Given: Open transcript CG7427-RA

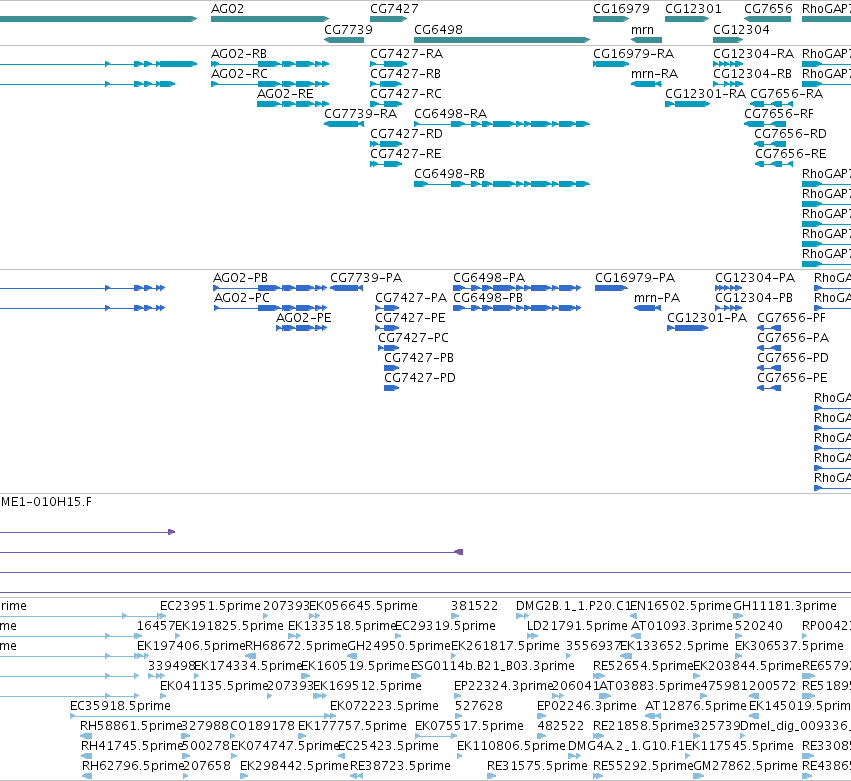Looking at the screenshot, I should click(389, 64).
